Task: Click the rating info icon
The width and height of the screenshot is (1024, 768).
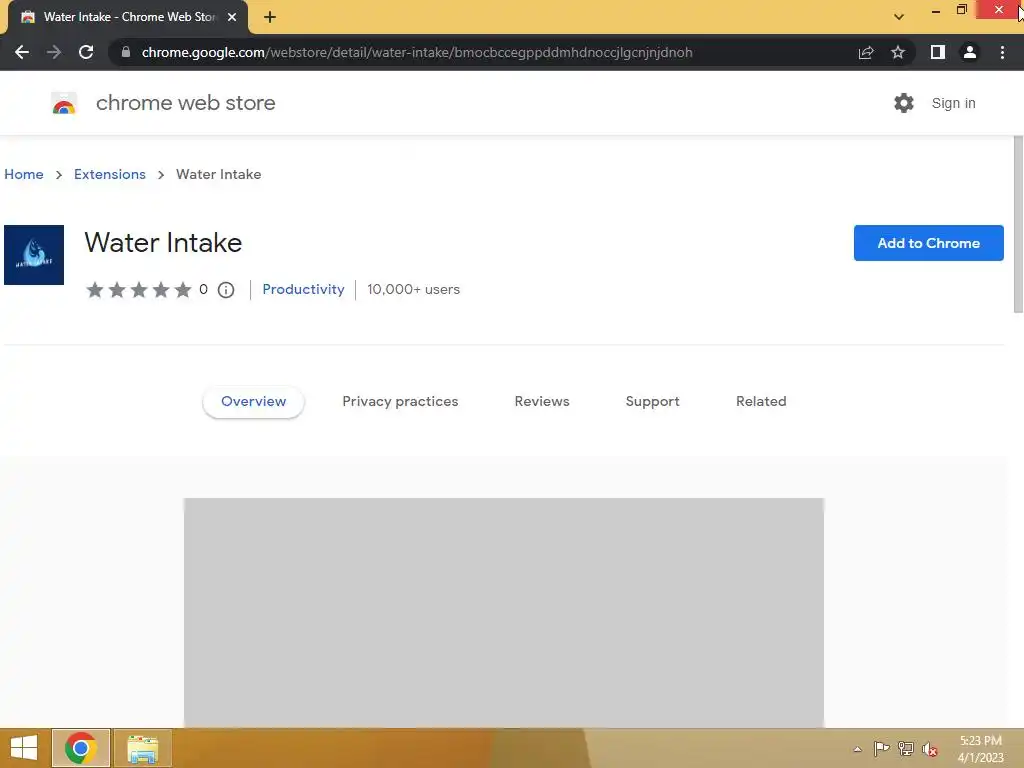Action: pos(226,289)
